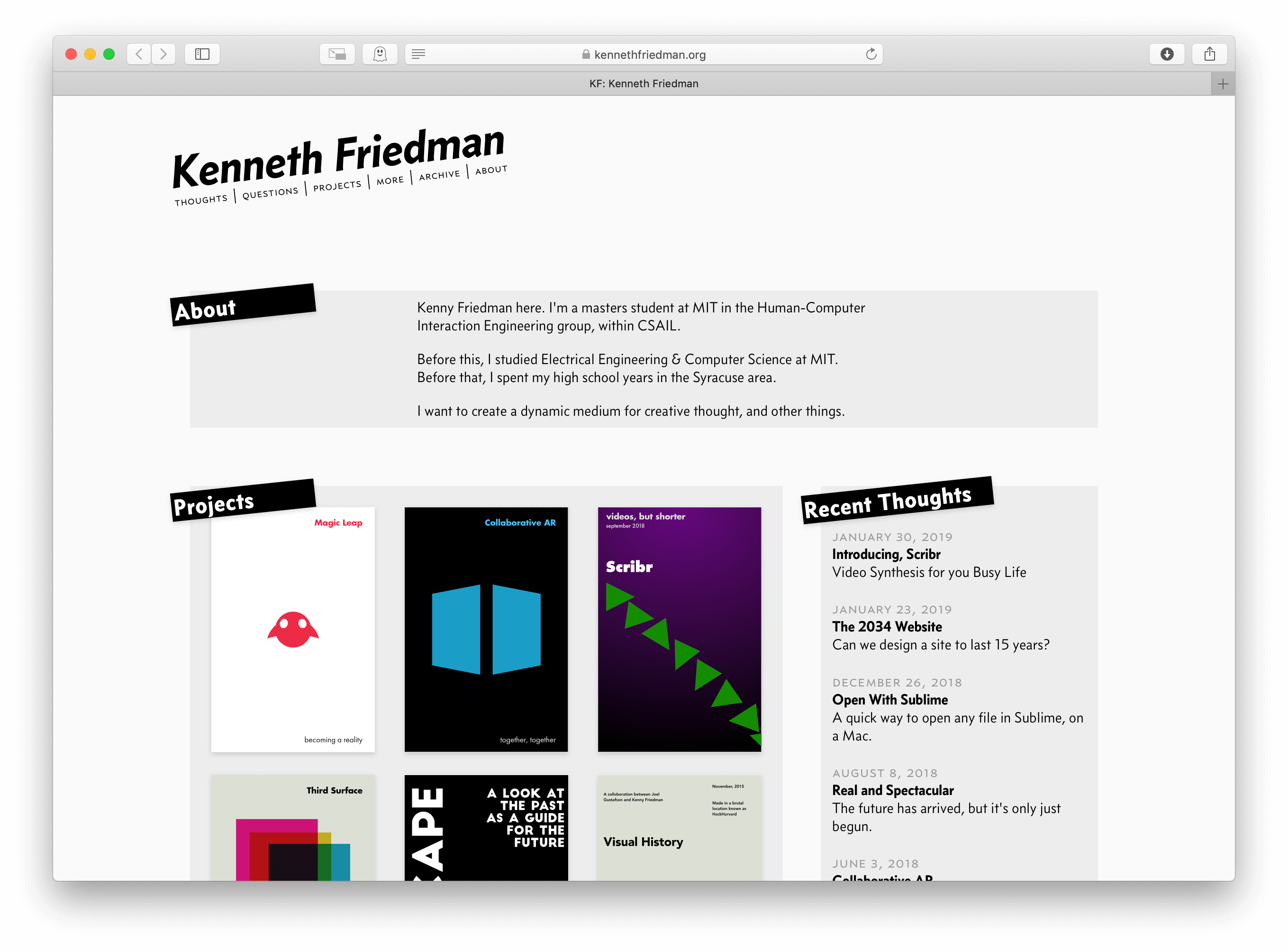
Task: Open the ARCHIVE navigation link
Action: click(x=439, y=175)
